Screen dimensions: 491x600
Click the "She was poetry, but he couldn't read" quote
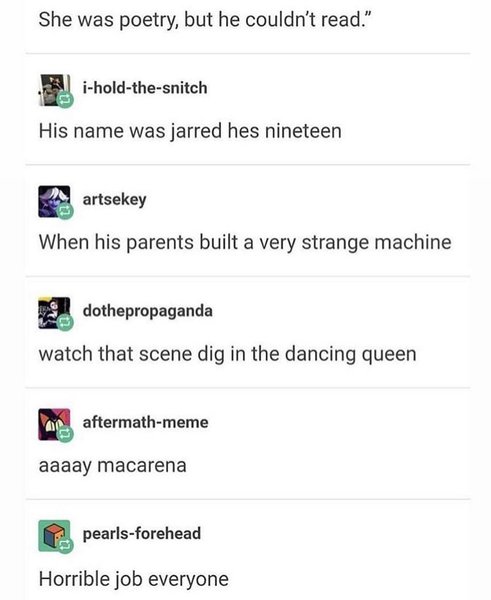tap(206, 20)
